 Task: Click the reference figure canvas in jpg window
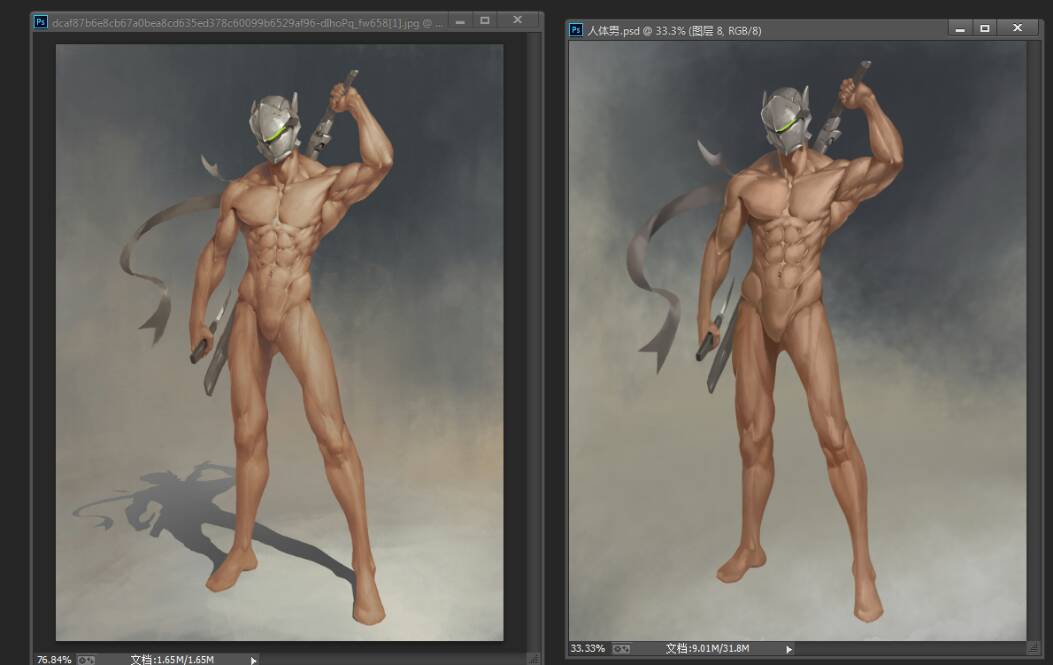tap(279, 343)
